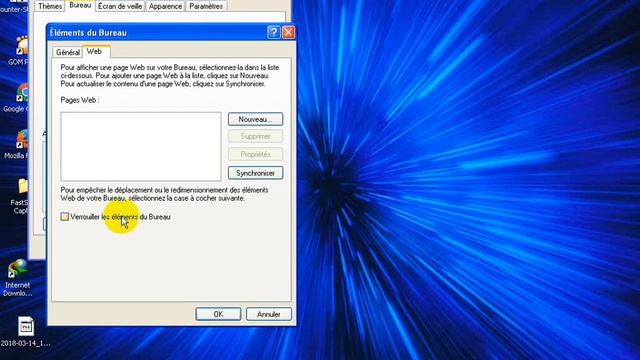Click the Synchroniser button
The height and width of the screenshot is (360, 640).
tap(255, 173)
